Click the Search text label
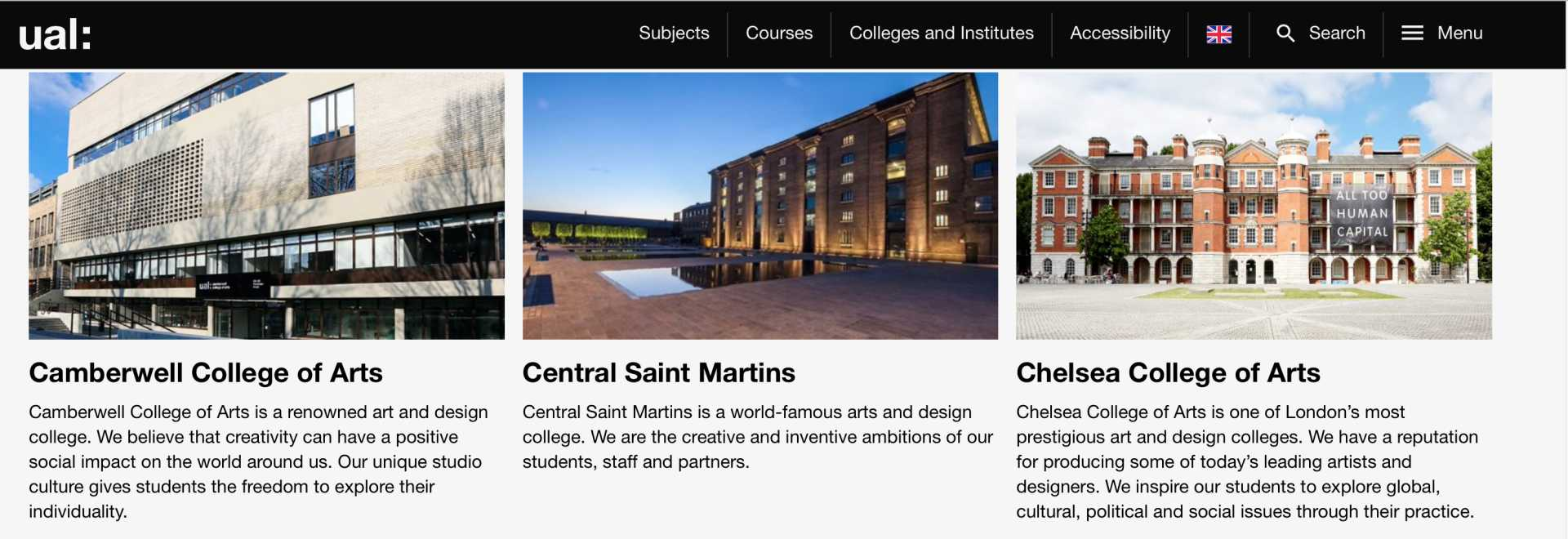 (1336, 33)
